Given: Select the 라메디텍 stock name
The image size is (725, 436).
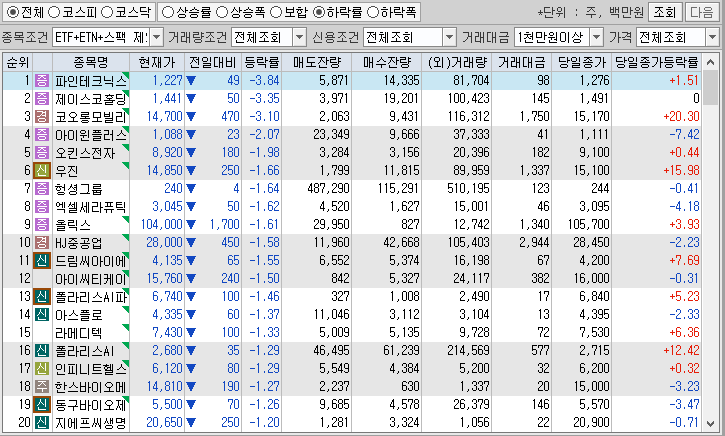Looking at the screenshot, I should point(78,333).
